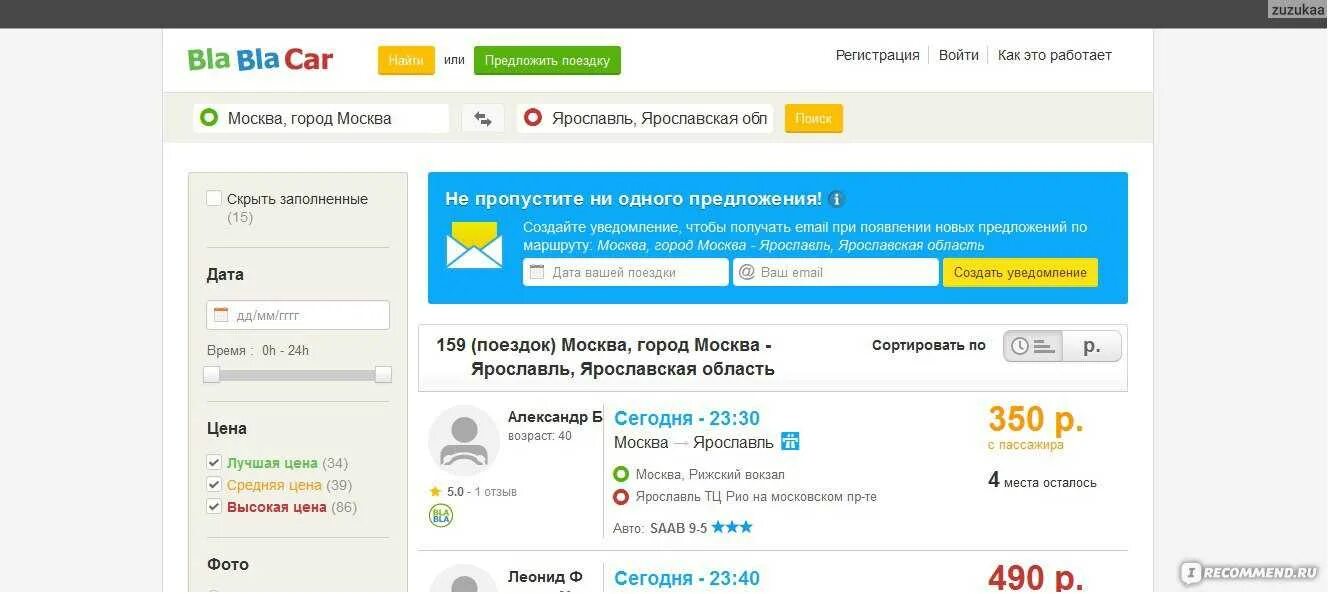Click the green pickup marker Рижский вокзал
This screenshot has height=594, width=1328.
pos(621,474)
